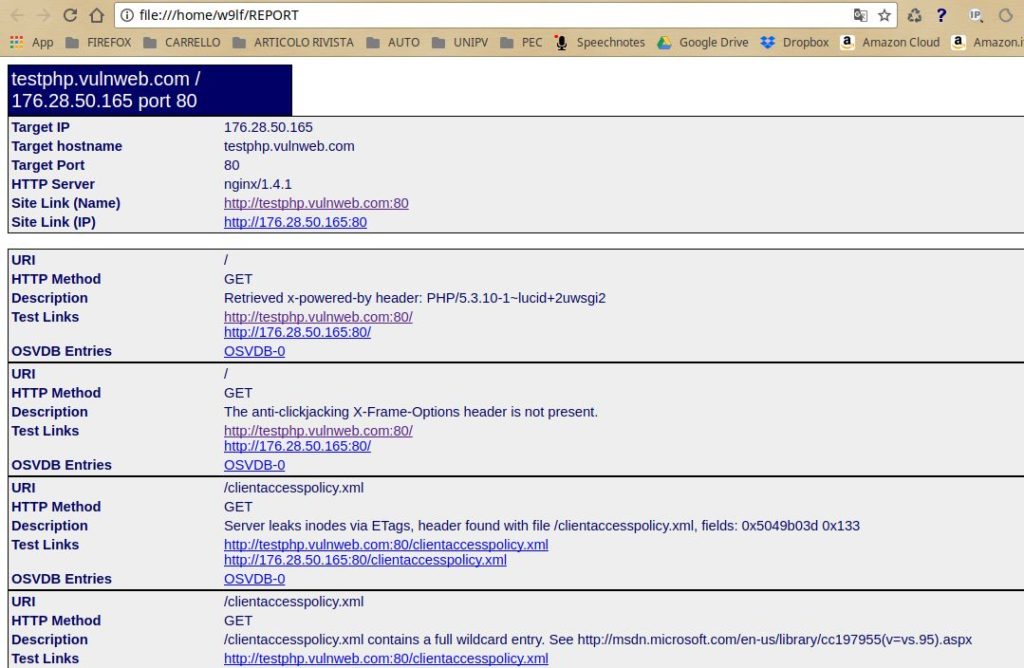The height and width of the screenshot is (668, 1024).
Task: Open the Amazon Cloud bookmark
Action: pos(889,42)
